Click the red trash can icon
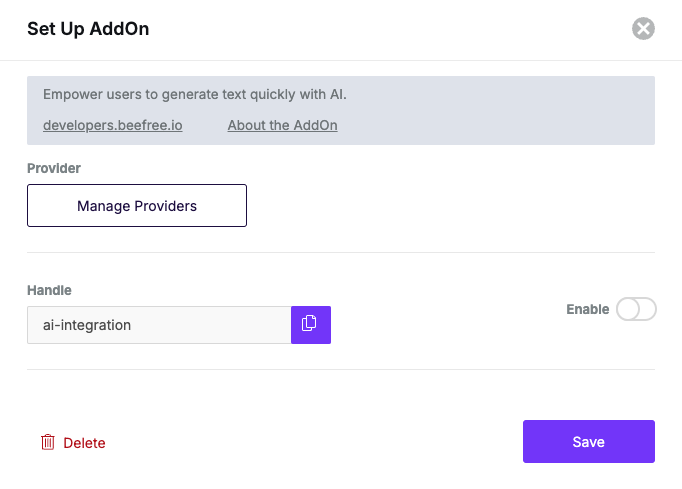The height and width of the screenshot is (489, 682). pos(48,442)
